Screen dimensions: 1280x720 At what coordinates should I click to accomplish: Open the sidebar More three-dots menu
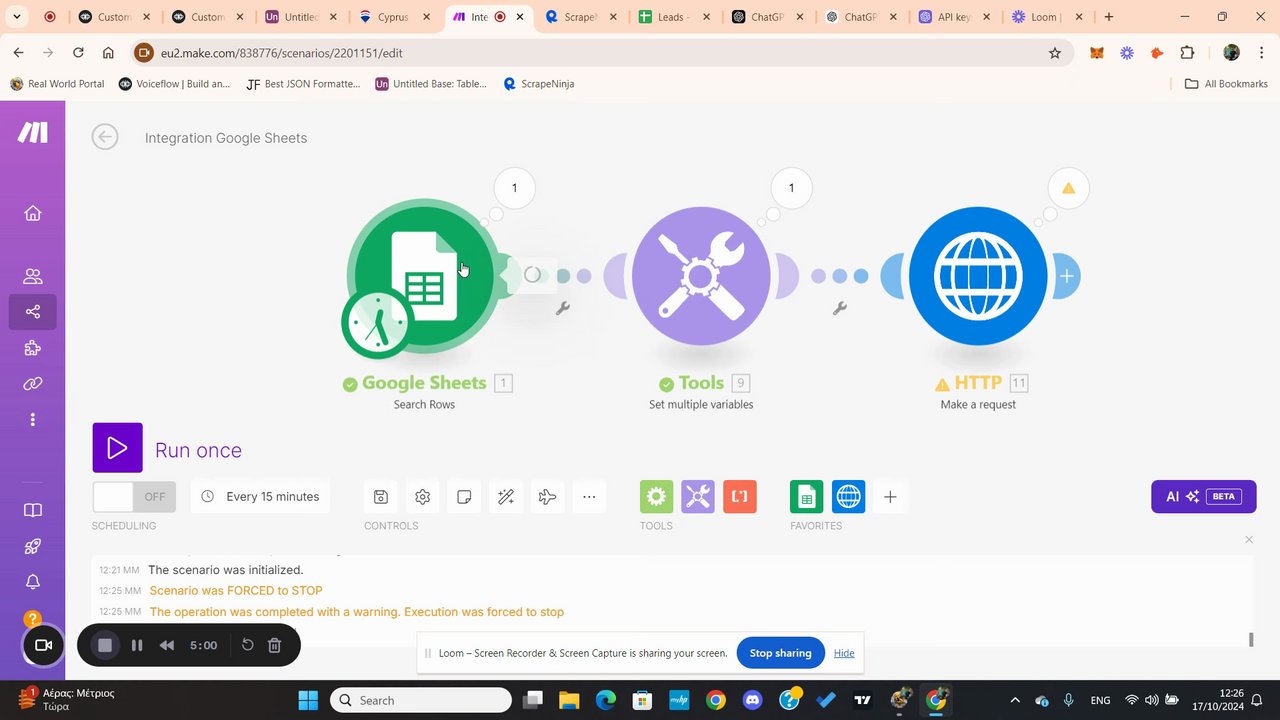[33, 420]
